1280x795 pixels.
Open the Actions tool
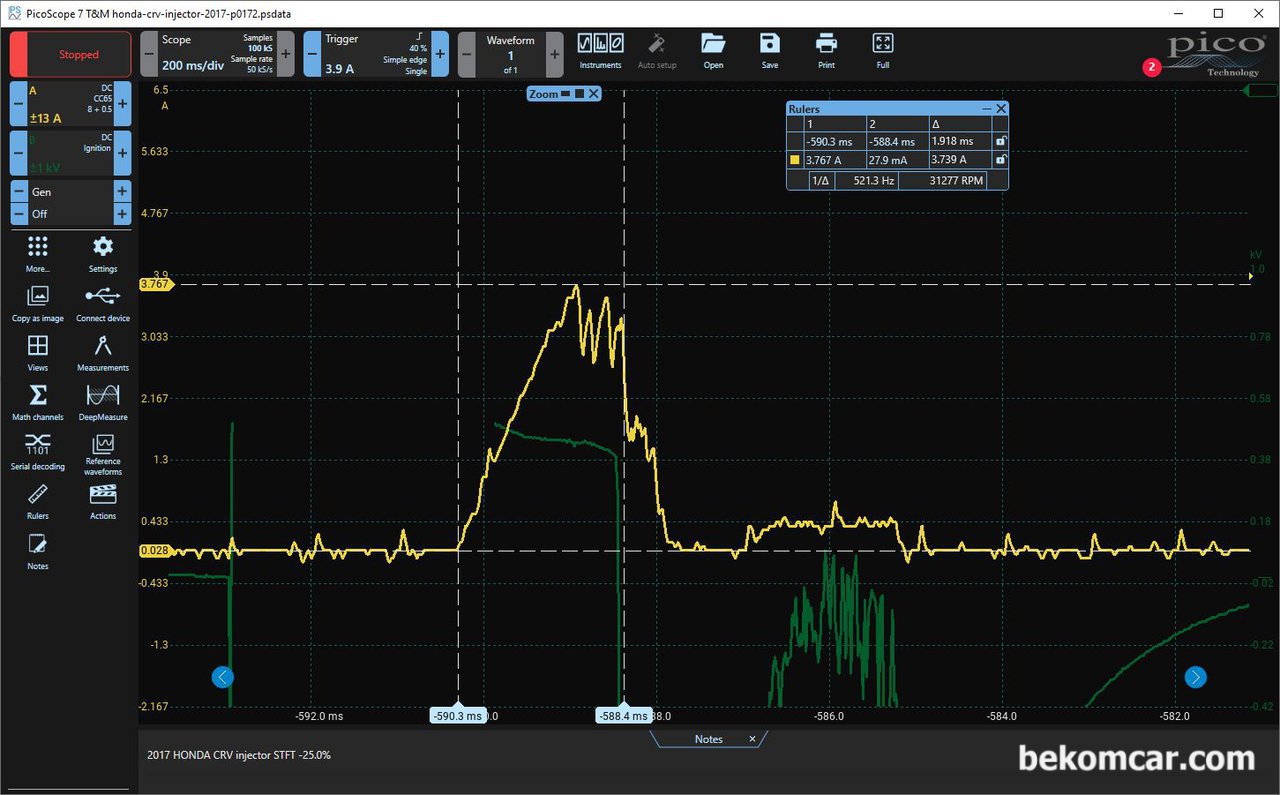coord(103,495)
